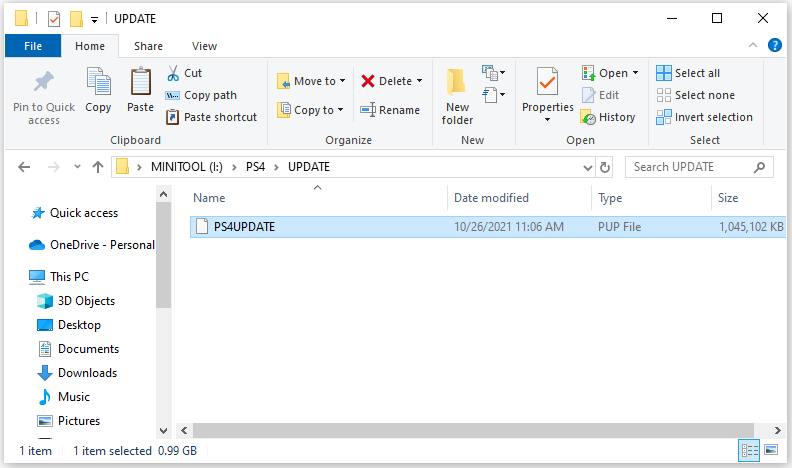Click MINITOOL (I:) in the address path
Screen dimensions: 792x468
pyautogui.click(x=186, y=167)
